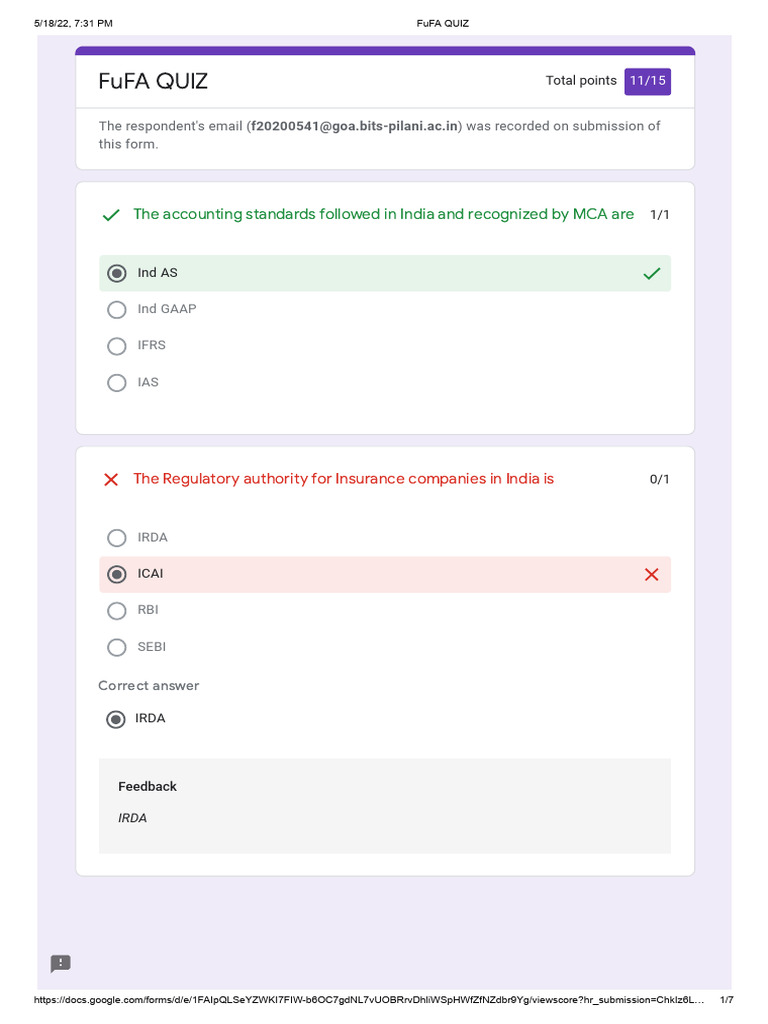768x1024 pixels.
Task: Select the IFRS radio button
Action: coord(117,346)
